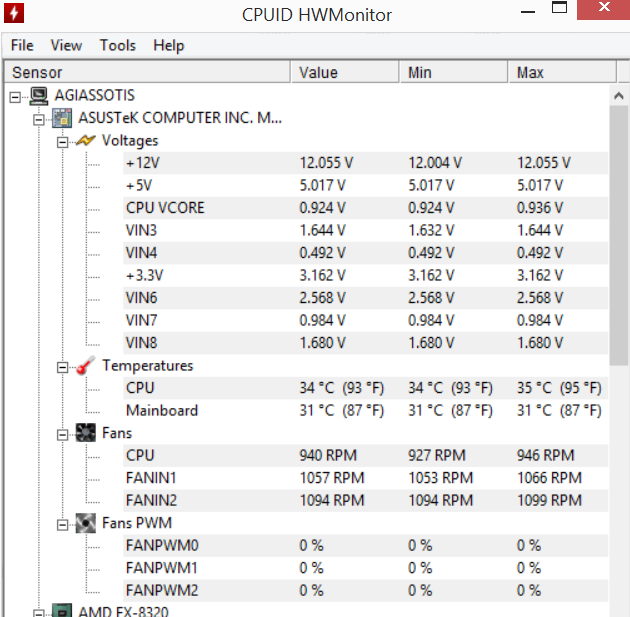Select the VIN8 voltage row
630x617 pixels.
(366, 343)
